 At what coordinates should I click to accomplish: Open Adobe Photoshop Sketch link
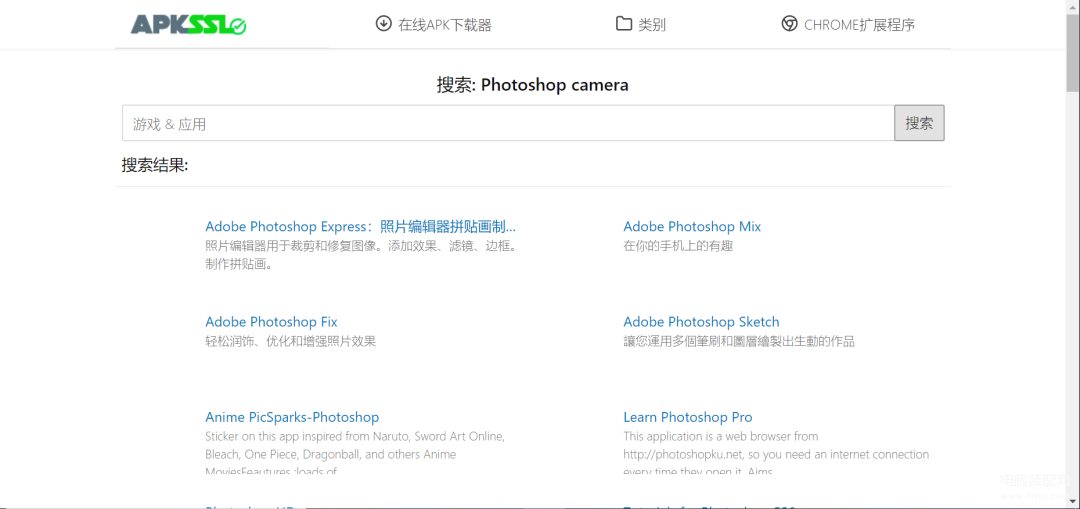701,322
